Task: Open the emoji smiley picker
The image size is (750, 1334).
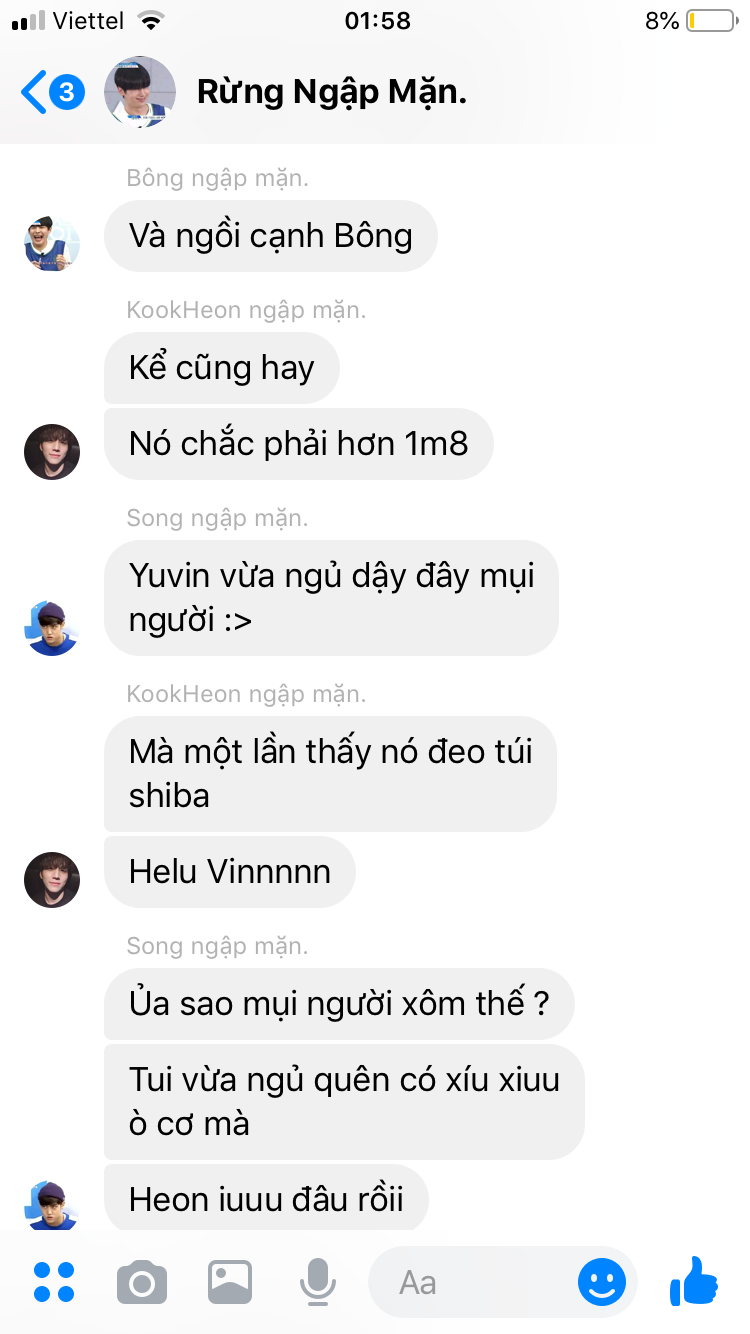Action: tap(602, 1282)
